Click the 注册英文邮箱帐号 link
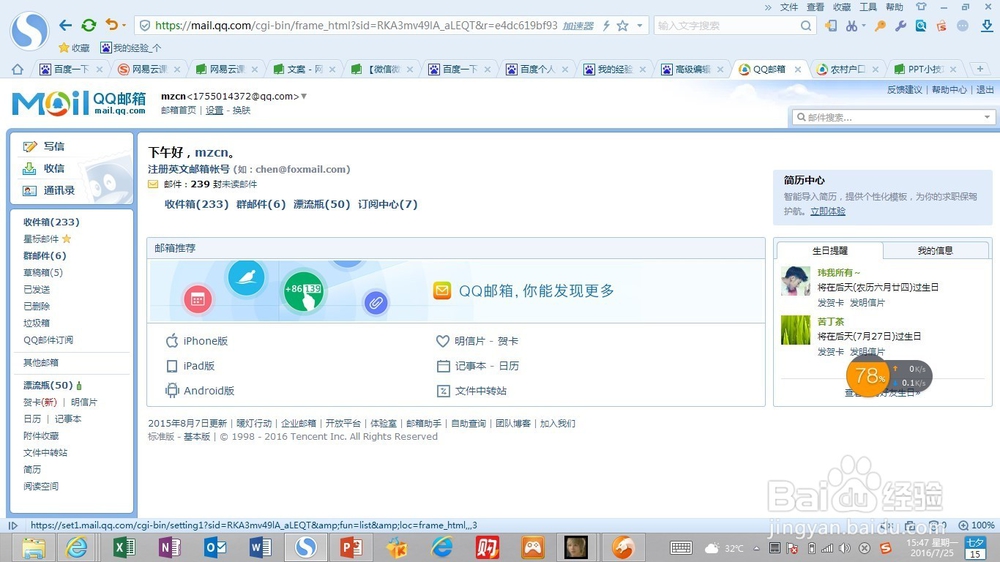The height and width of the screenshot is (562, 1000). (189, 169)
